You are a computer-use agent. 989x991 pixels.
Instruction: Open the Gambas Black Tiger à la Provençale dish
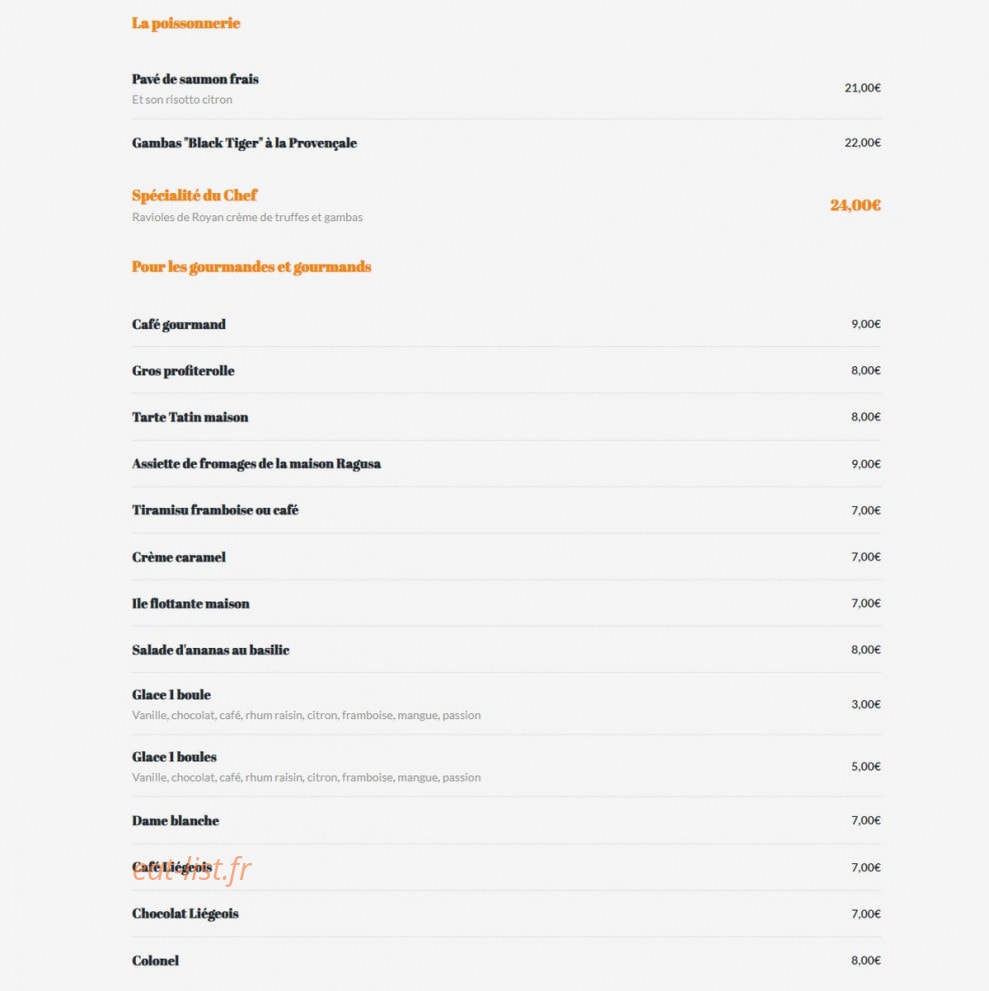point(244,143)
